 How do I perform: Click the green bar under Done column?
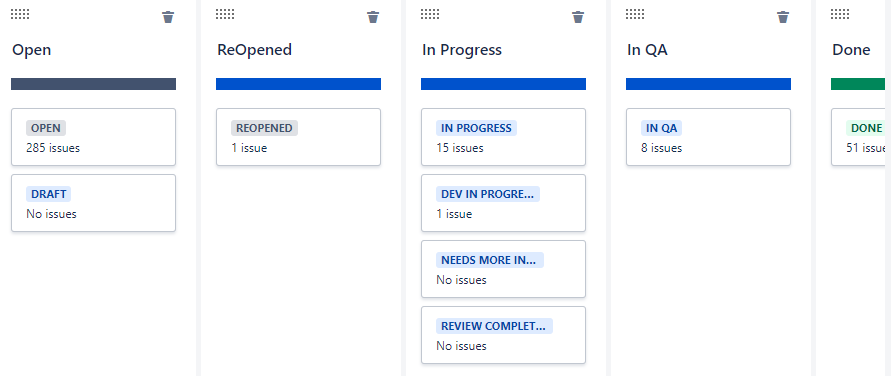[858, 84]
